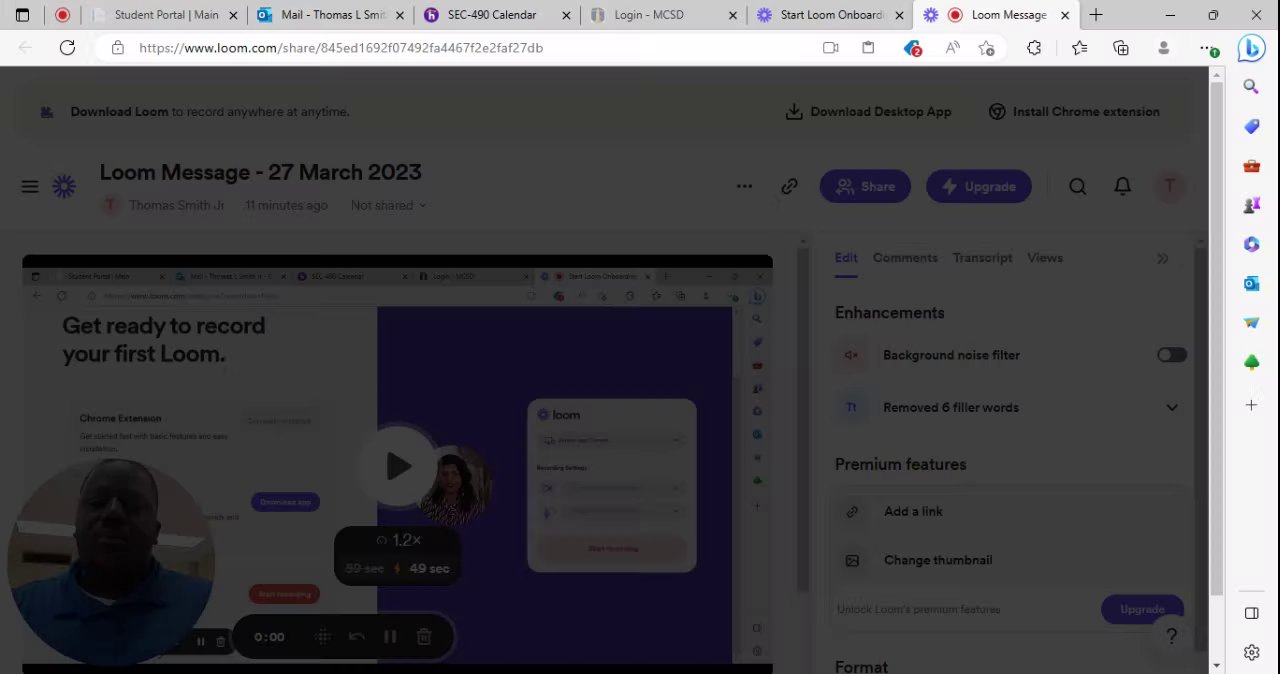
Task: Open Edge sidebar settings gear
Action: (x=1251, y=653)
